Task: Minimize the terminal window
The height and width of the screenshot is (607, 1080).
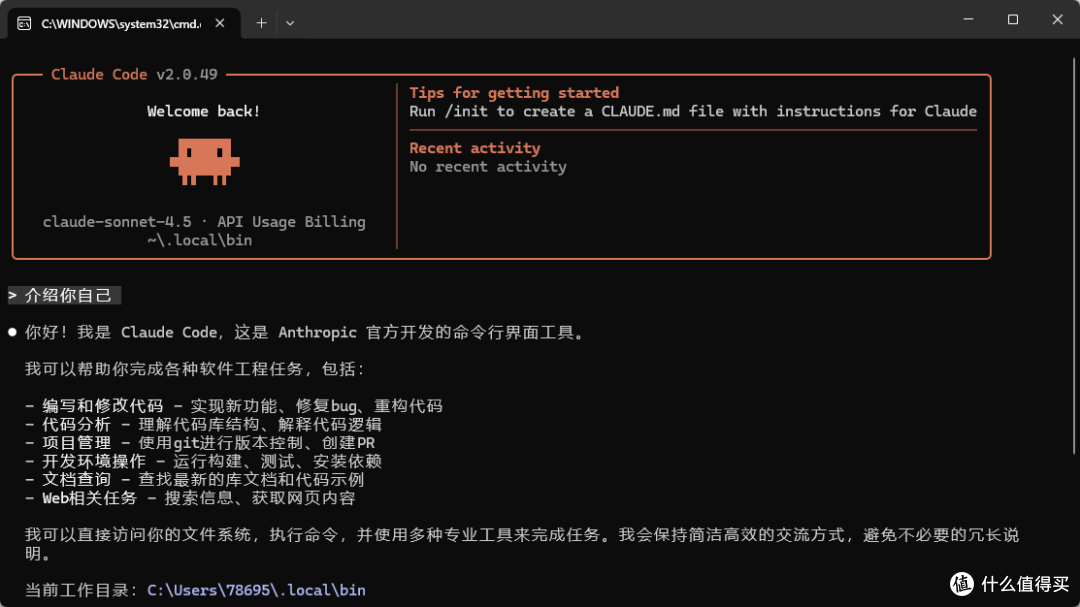Action: pyautogui.click(x=968, y=19)
